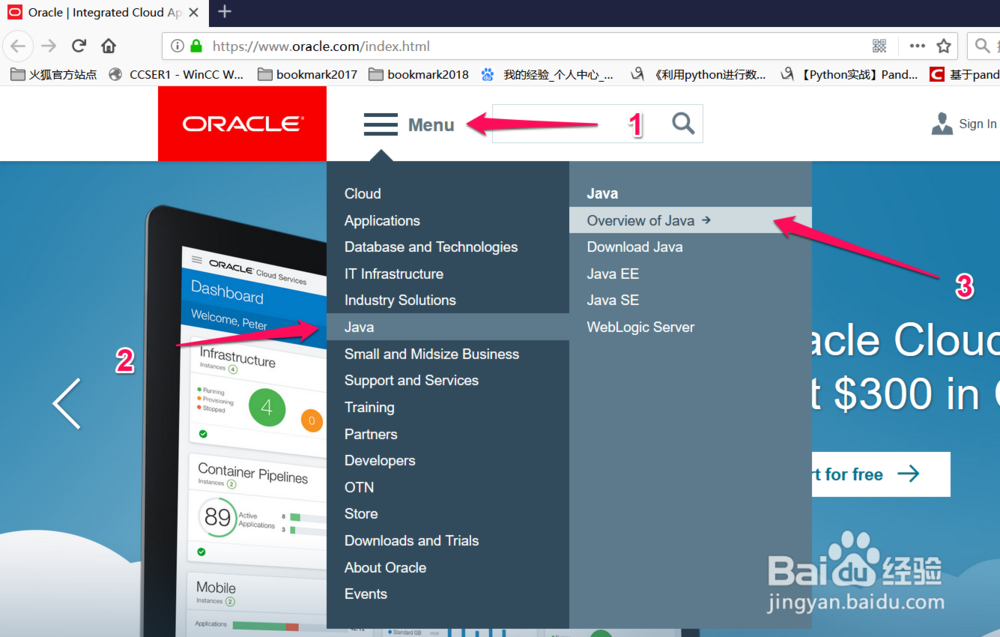Select Industry Solutions menu item
Screen dimensions: 1000x637
[400, 300]
